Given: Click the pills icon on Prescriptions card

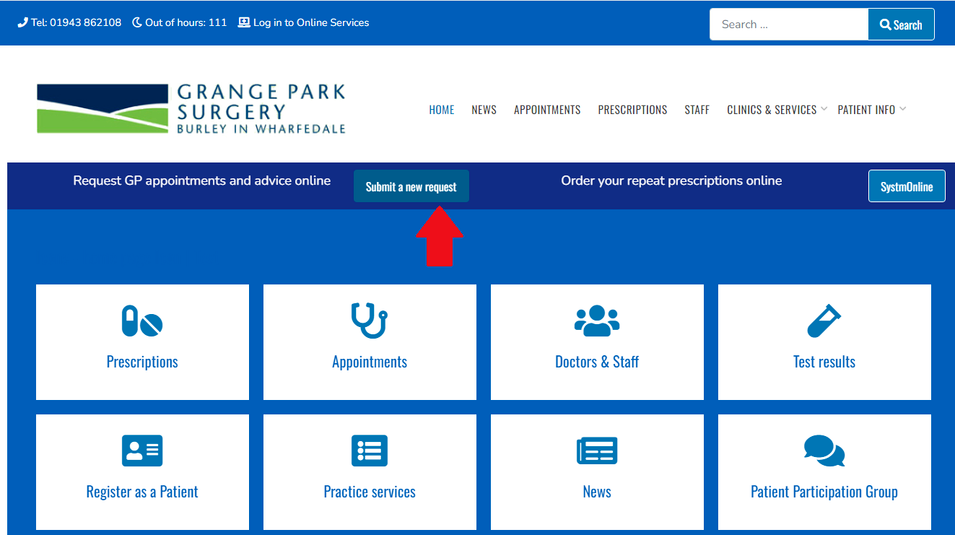Looking at the screenshot, I should 142,321.
